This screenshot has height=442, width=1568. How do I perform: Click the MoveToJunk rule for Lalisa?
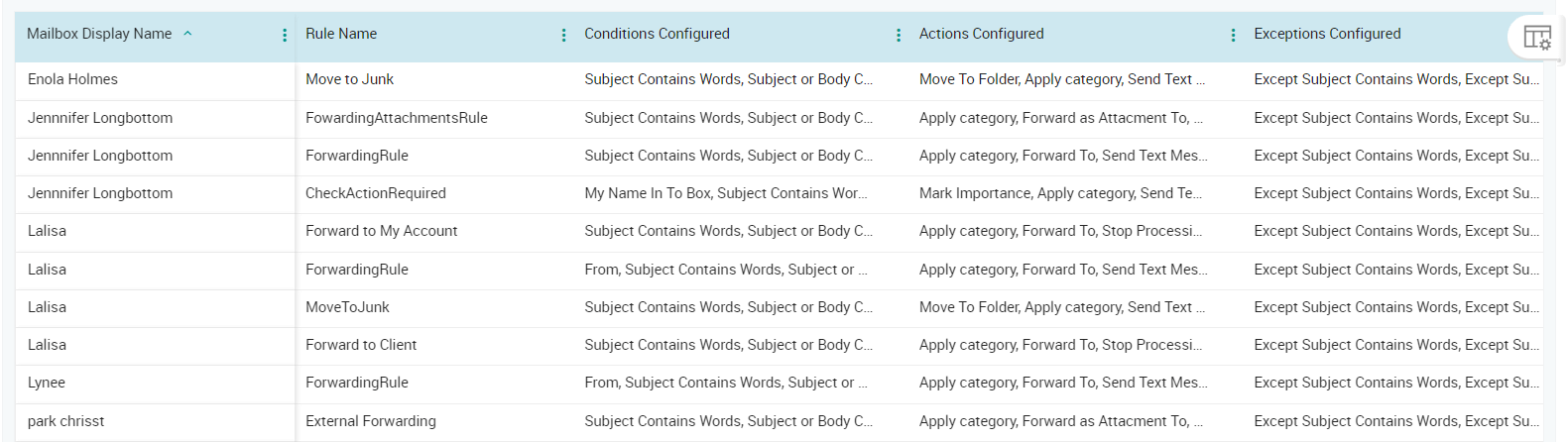[x=347, y=307]
